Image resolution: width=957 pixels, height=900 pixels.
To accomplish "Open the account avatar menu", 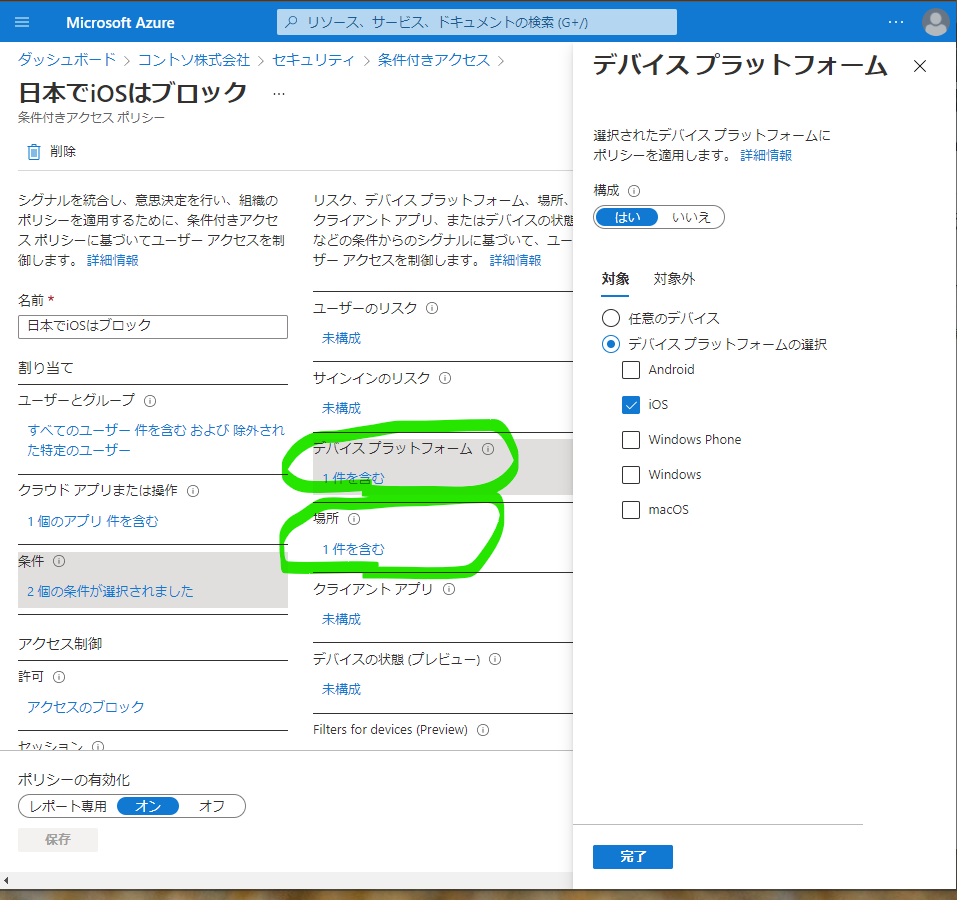I will 934,21.
